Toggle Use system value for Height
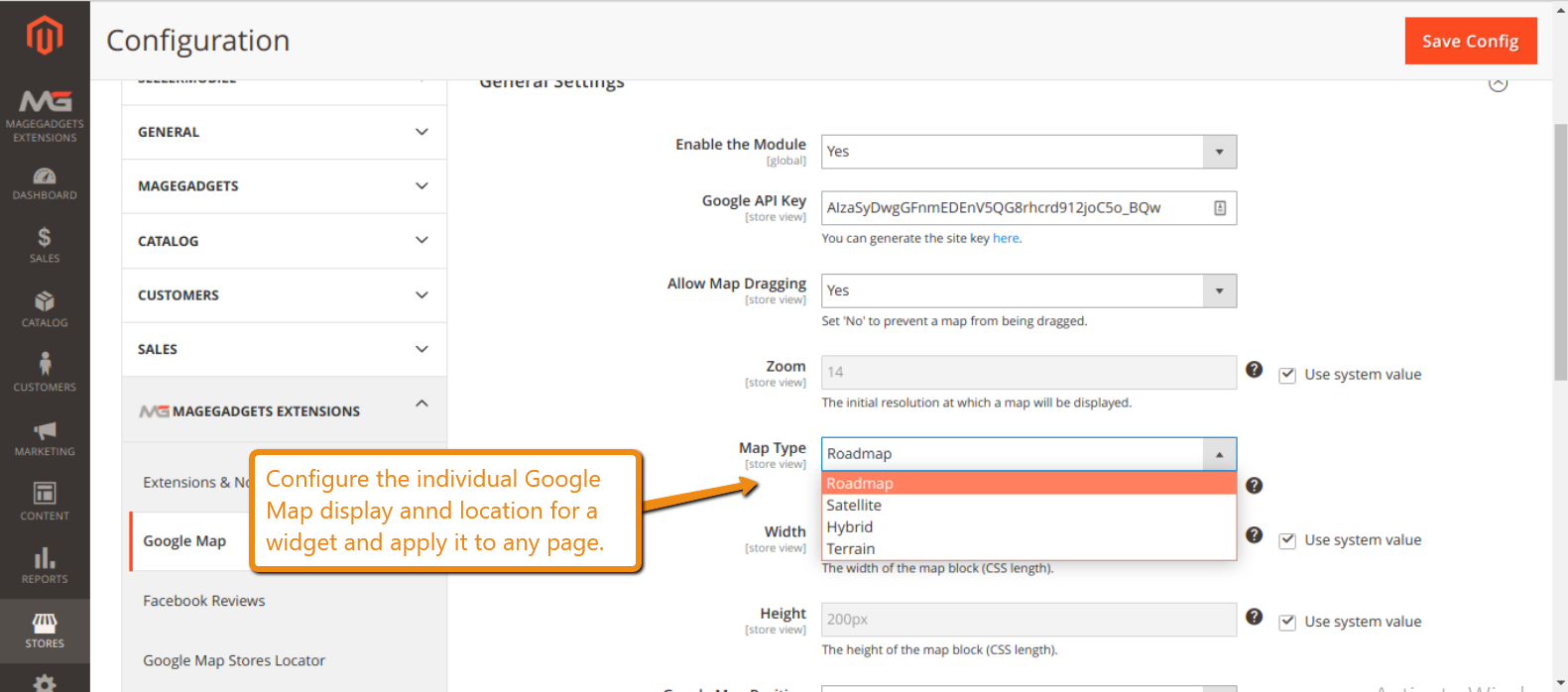The image size is (1568, 692). [x=1287, y=622]
